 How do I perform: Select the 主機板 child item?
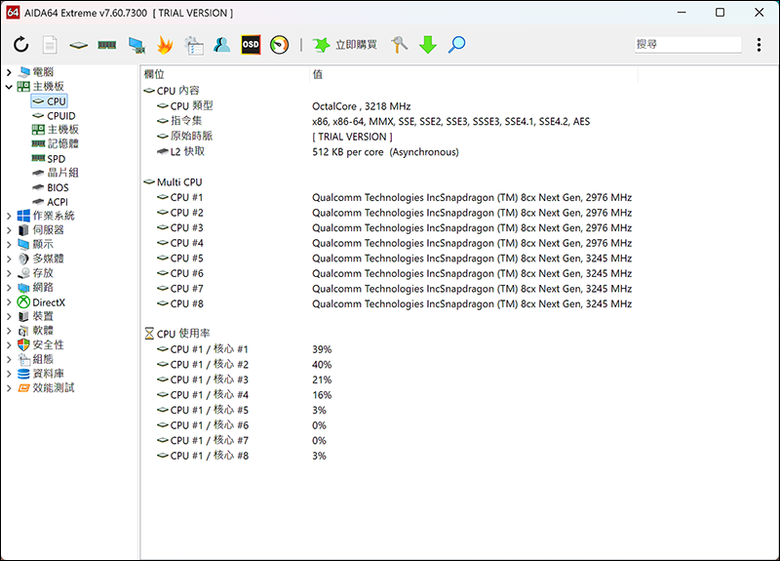(55, 130)
